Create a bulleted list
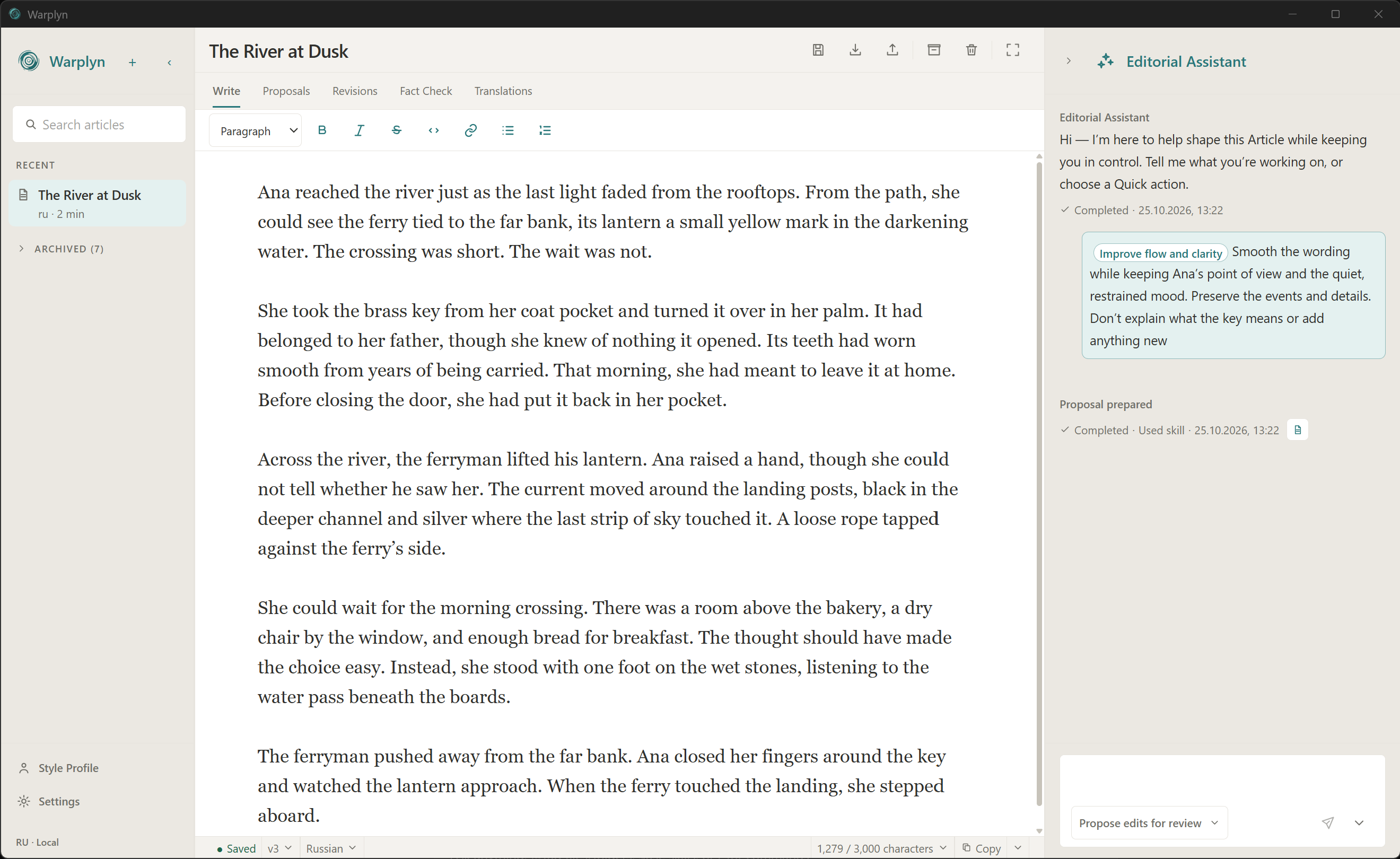1400x859 pixels. coord(508,130)
